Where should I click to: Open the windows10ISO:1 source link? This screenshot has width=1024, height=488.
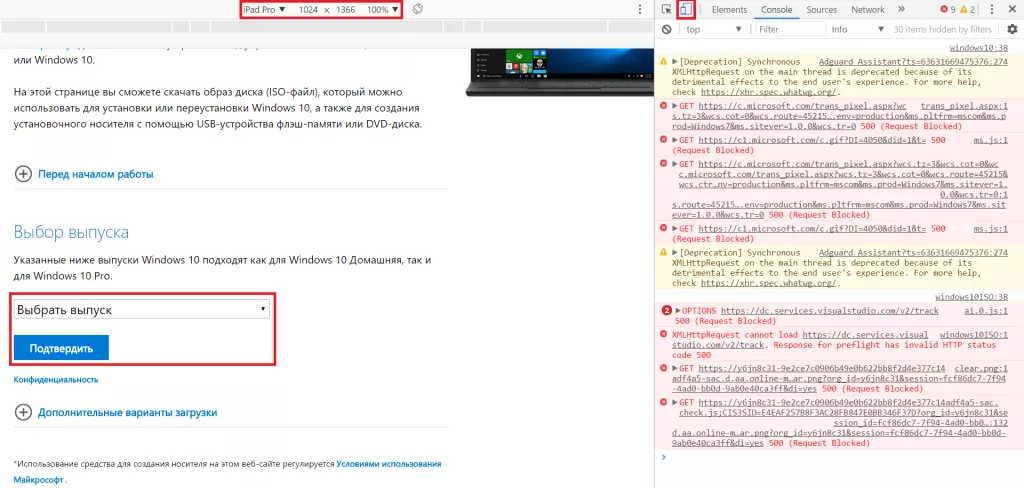tap(974, 334)
